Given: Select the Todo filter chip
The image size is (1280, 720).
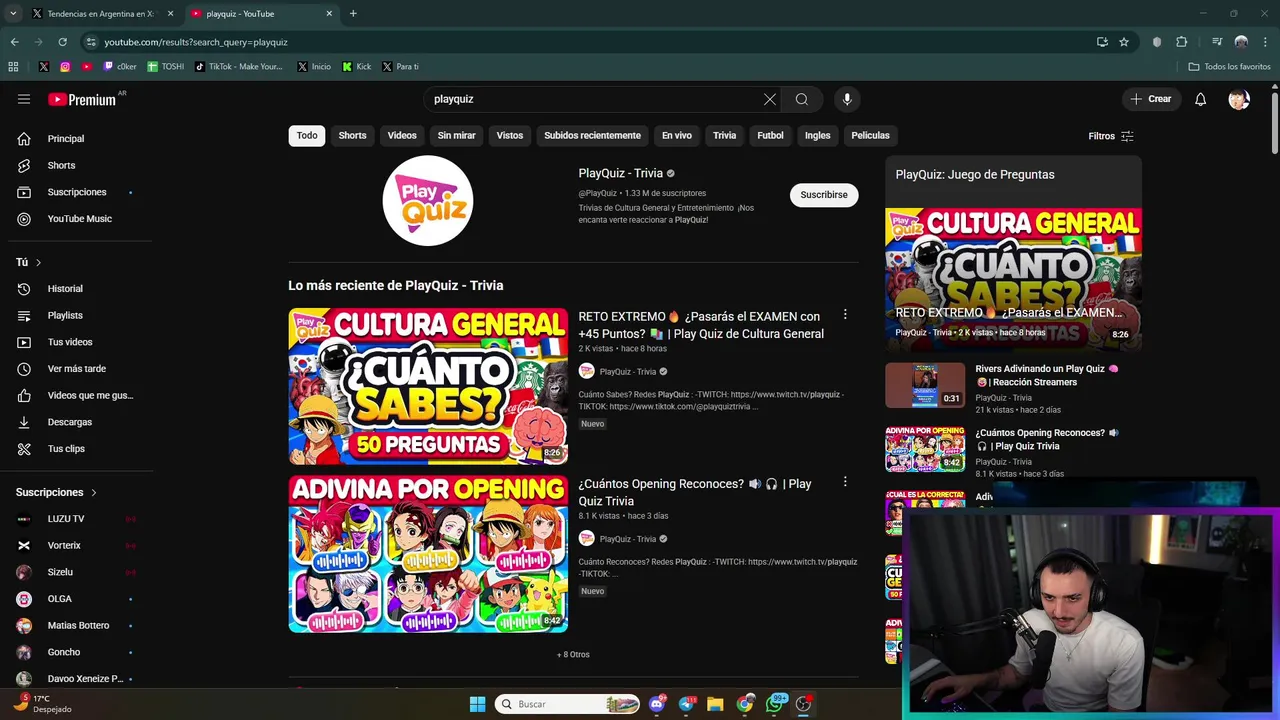Looking at the screenshot, I should pyautogui.click(x=307, y=135).
